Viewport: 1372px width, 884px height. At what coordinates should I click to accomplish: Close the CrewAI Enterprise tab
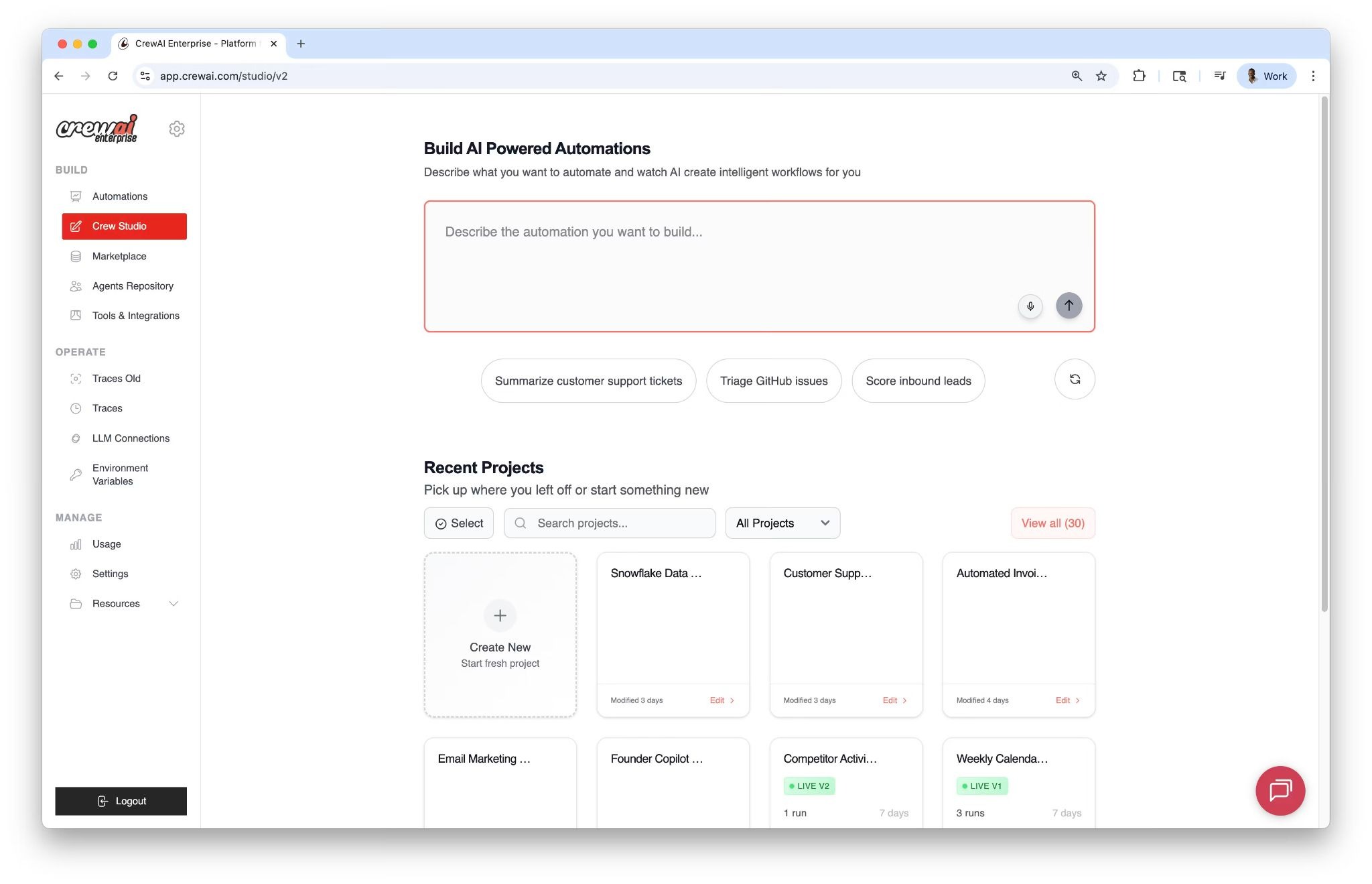[273, 44]
